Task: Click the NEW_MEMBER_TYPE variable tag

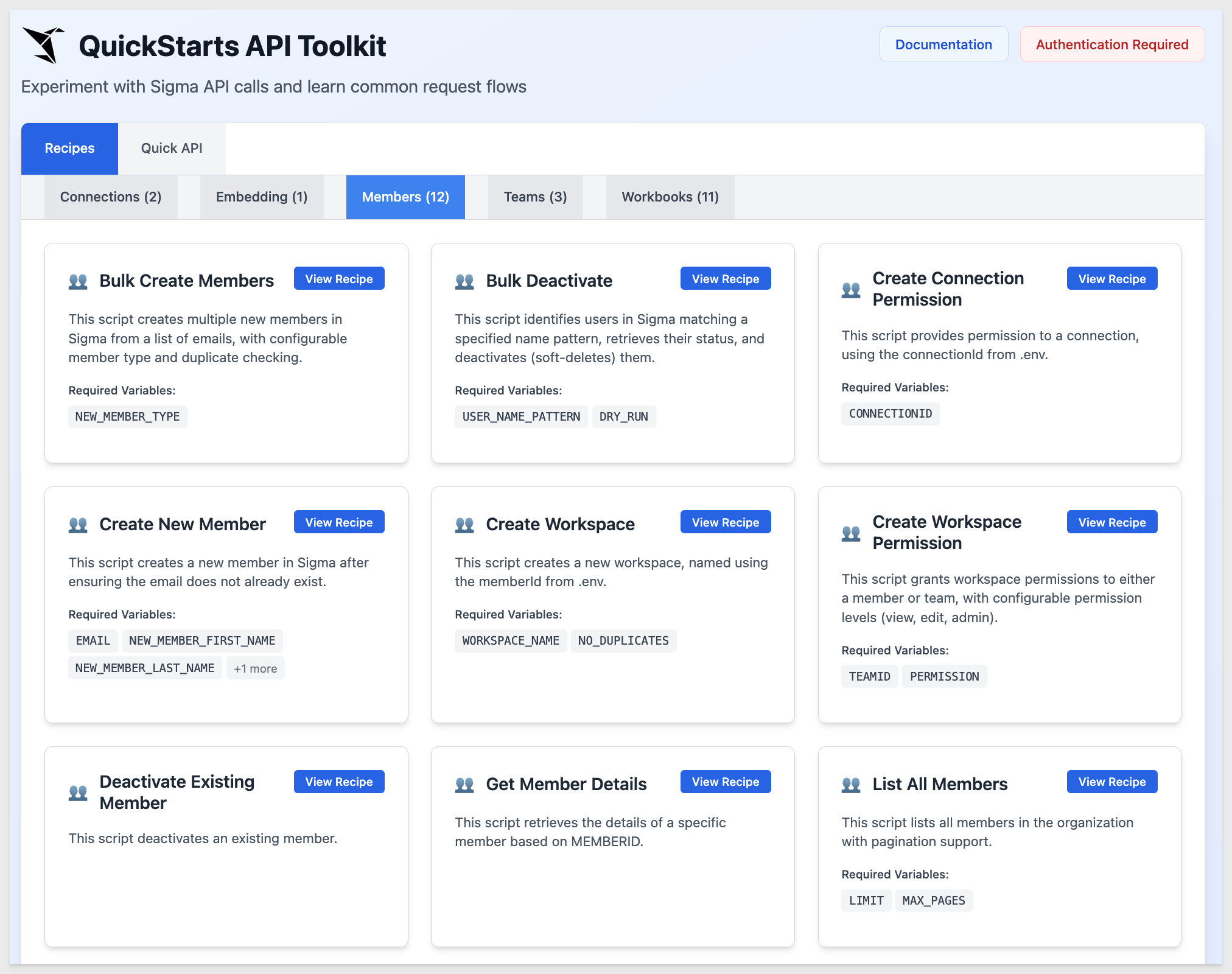Action: [128, 417]
